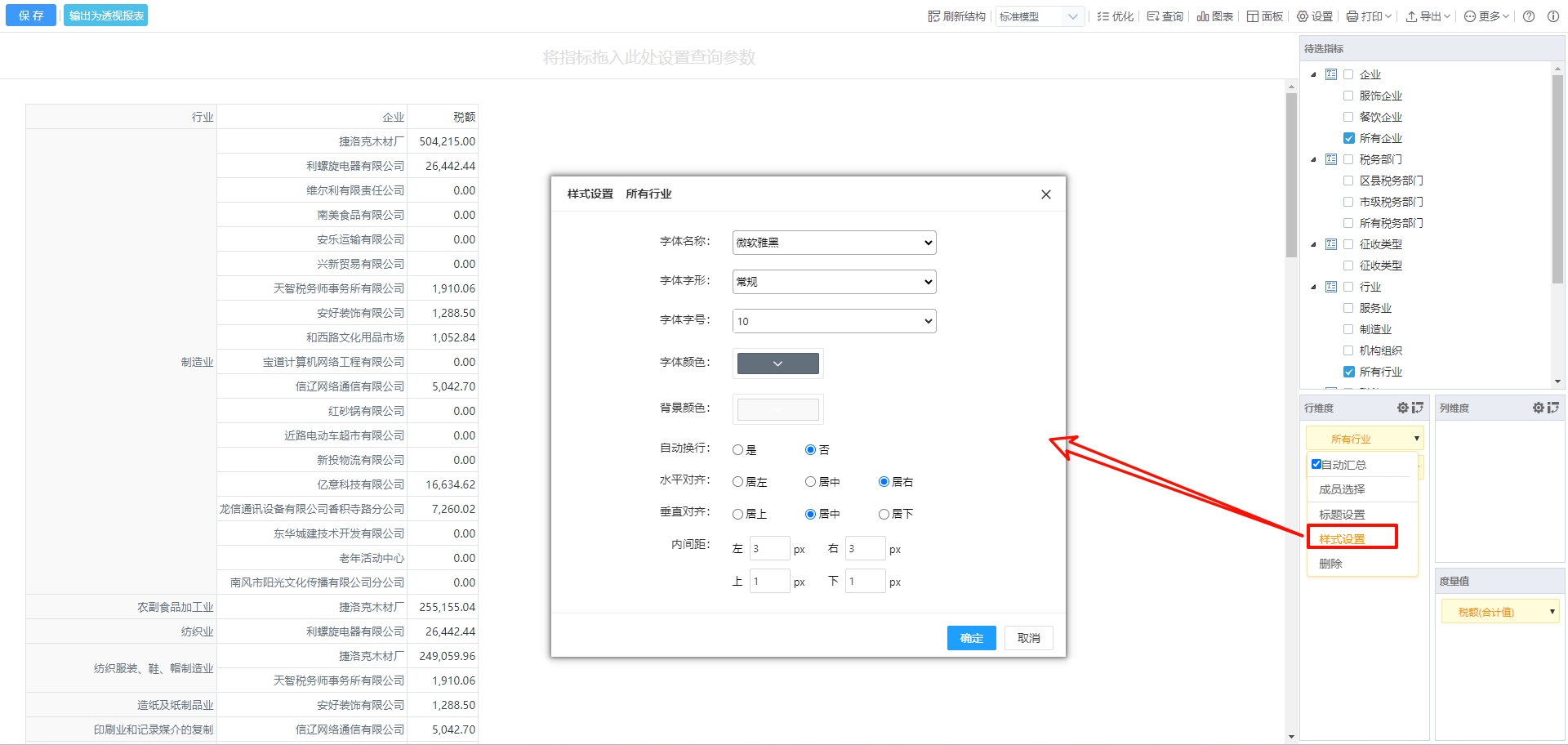Open the 标准模型 model dropdown
This screenshot has width=1568, height=745.
pyautogui.click(x=1039, y=16)
